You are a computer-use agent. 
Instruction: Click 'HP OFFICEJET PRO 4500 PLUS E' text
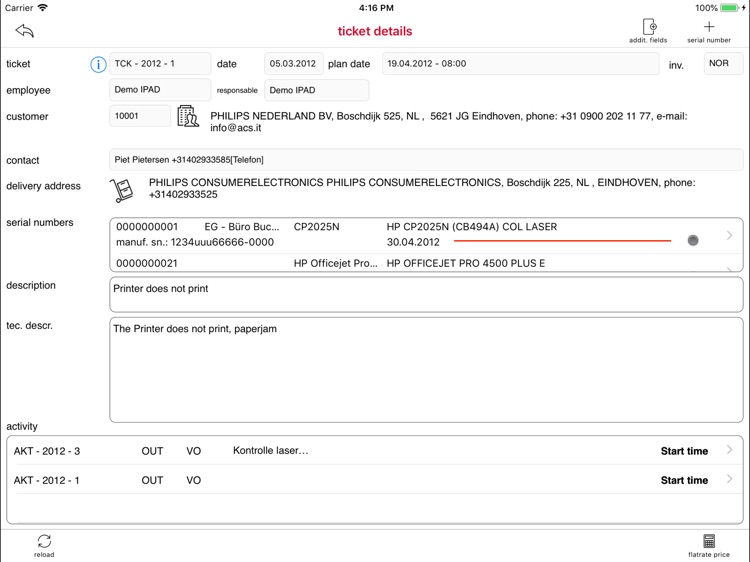pos(466,263)
